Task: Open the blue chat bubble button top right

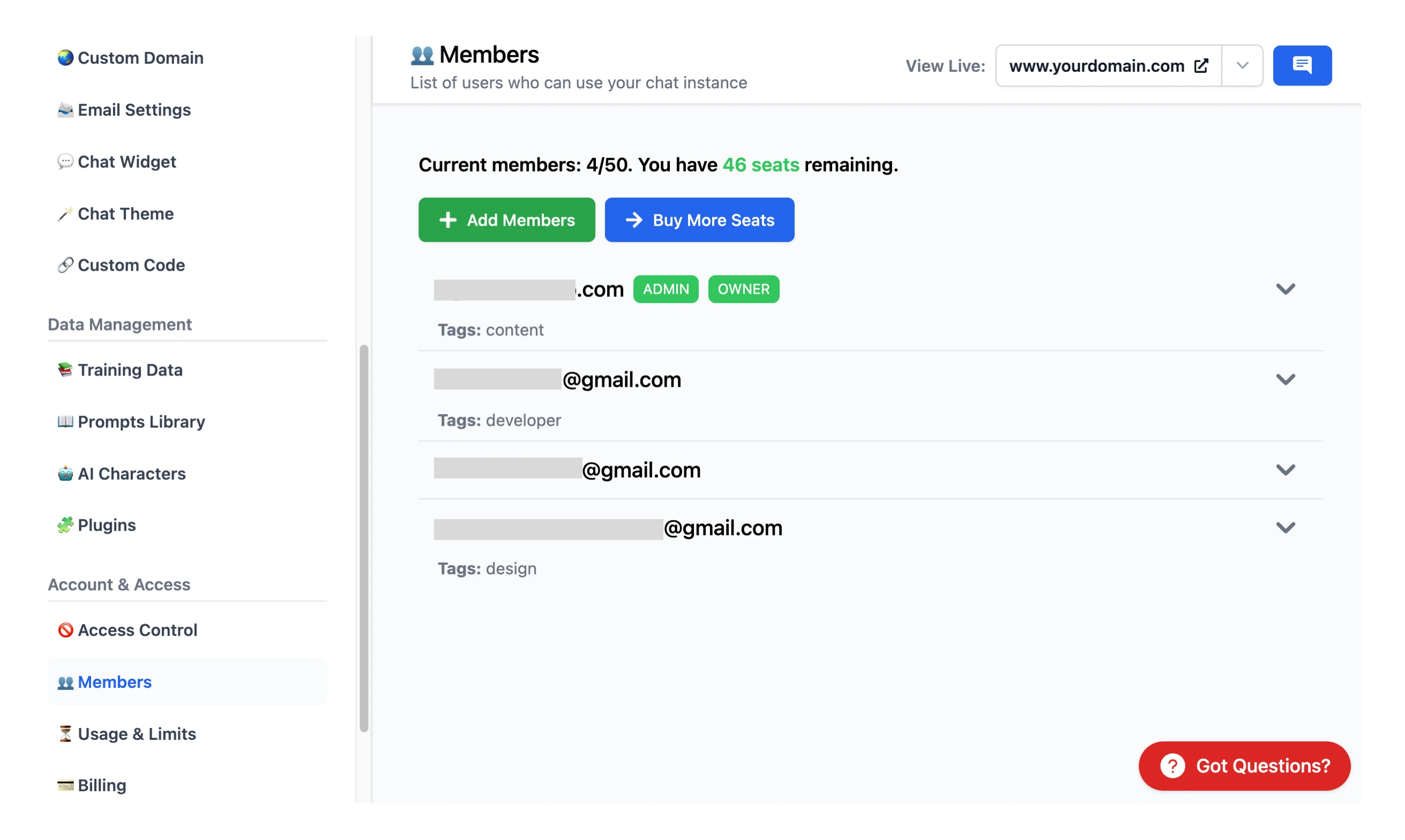Action: coord(1302,65)
